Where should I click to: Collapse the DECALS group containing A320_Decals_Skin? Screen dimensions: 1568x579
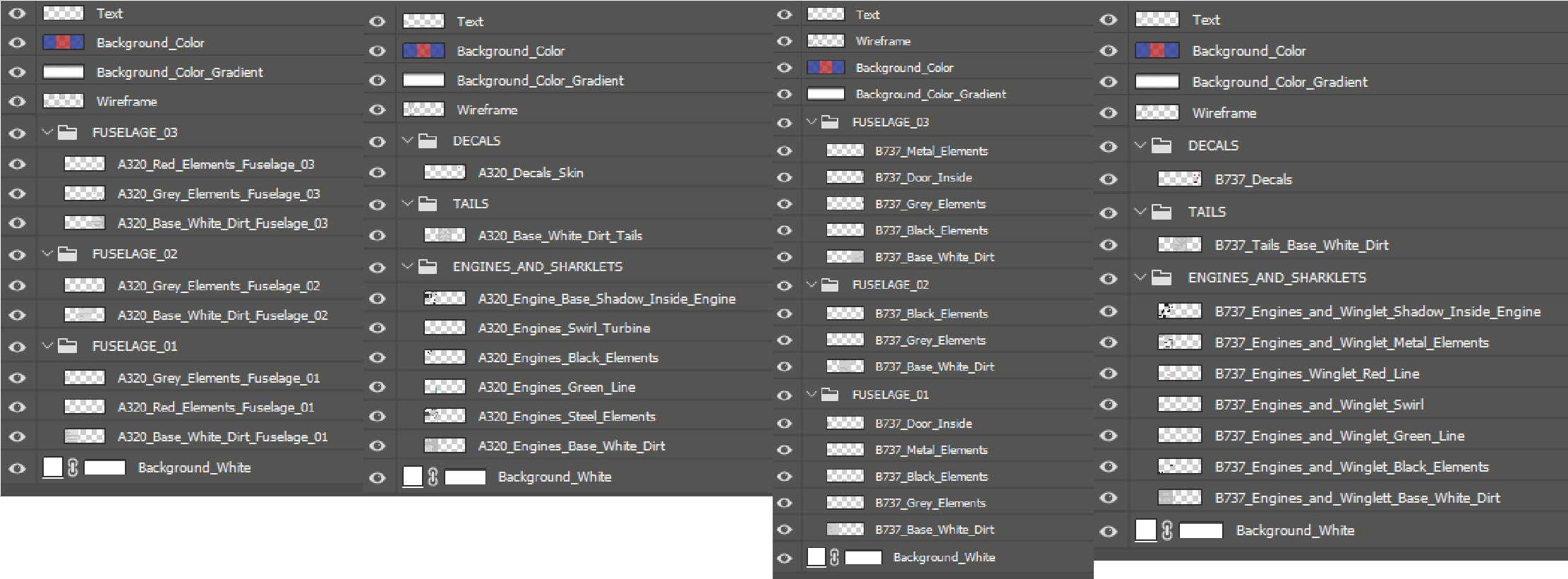(x=407, y=141)
